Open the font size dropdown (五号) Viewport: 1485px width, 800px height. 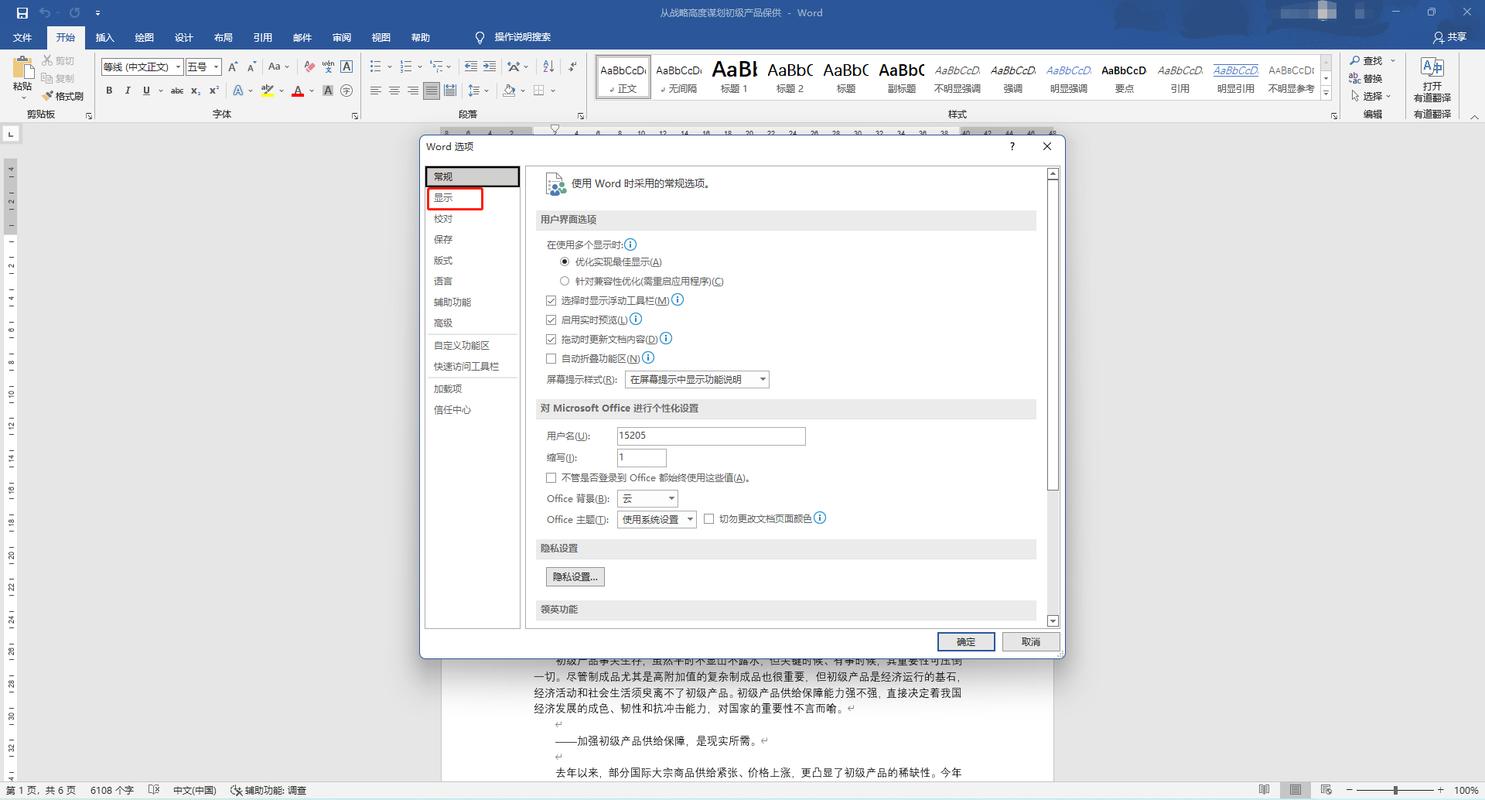coord(215,67)
